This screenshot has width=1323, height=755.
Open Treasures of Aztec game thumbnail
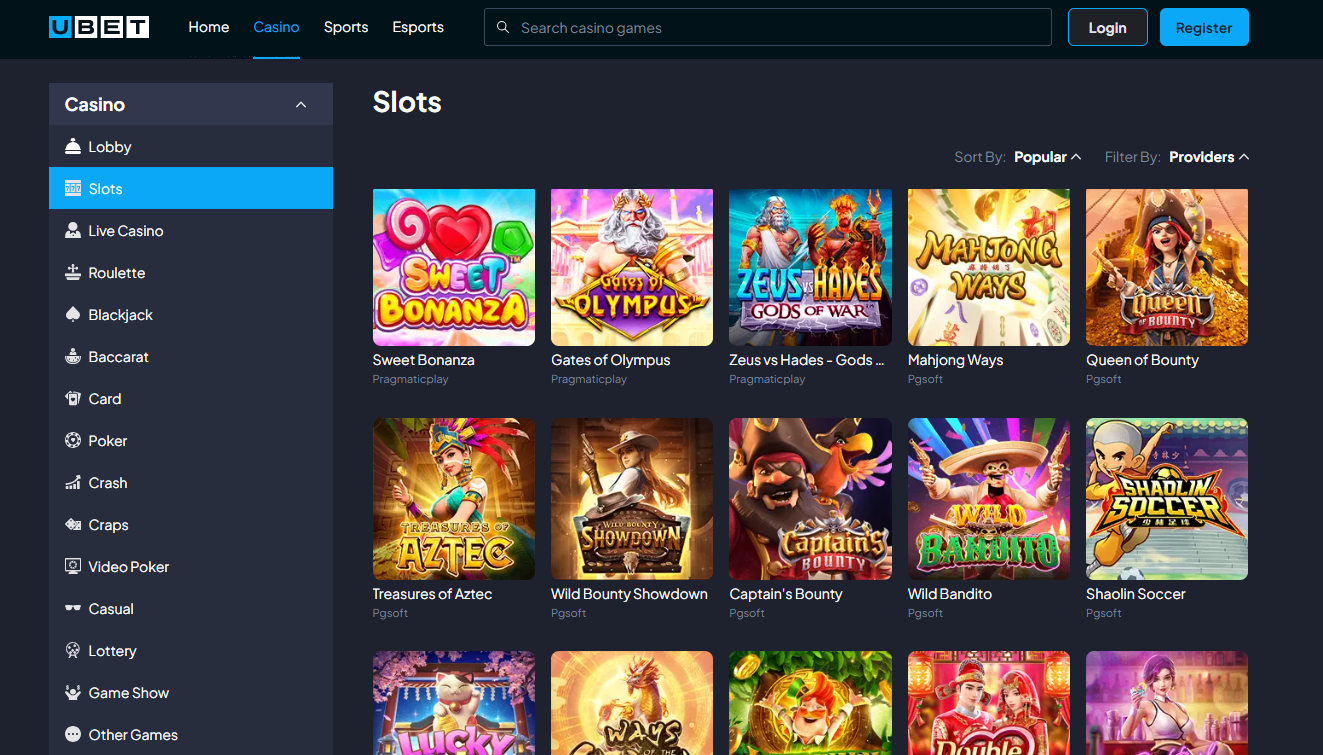(x=454, y=499)
